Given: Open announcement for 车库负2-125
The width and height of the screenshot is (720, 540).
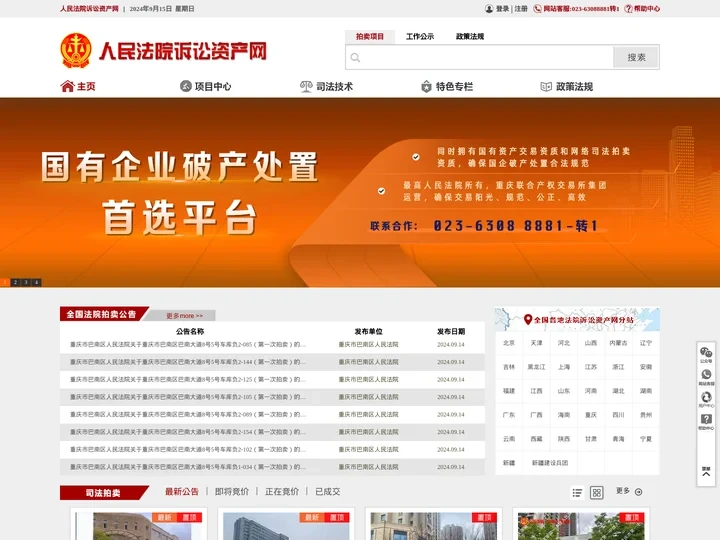Looking at the screenshot, I should [x=188, y=379].
